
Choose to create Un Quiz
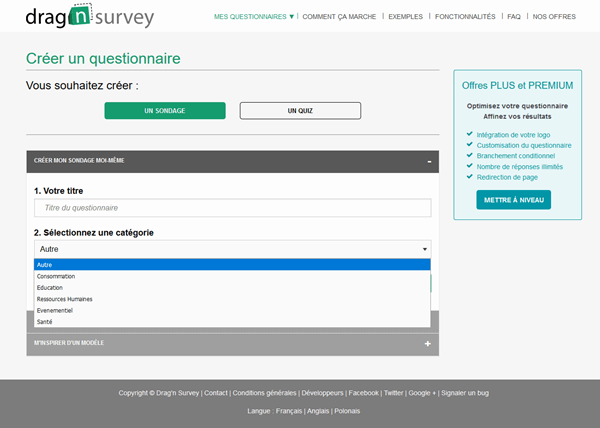300,111
